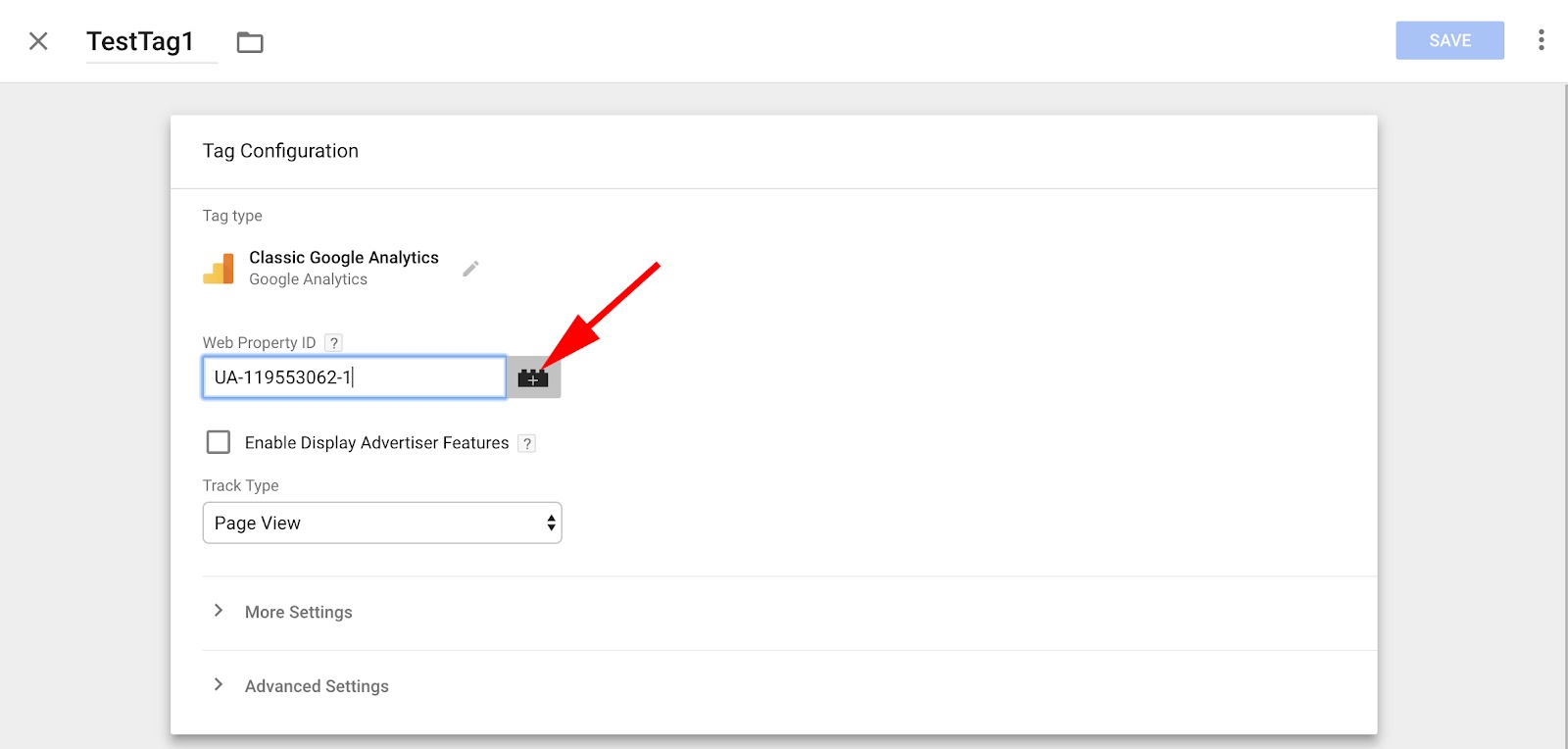Open the folder selection icon next to tag name
Viewport: 1568px width, 749px height.
coord(250,42)
